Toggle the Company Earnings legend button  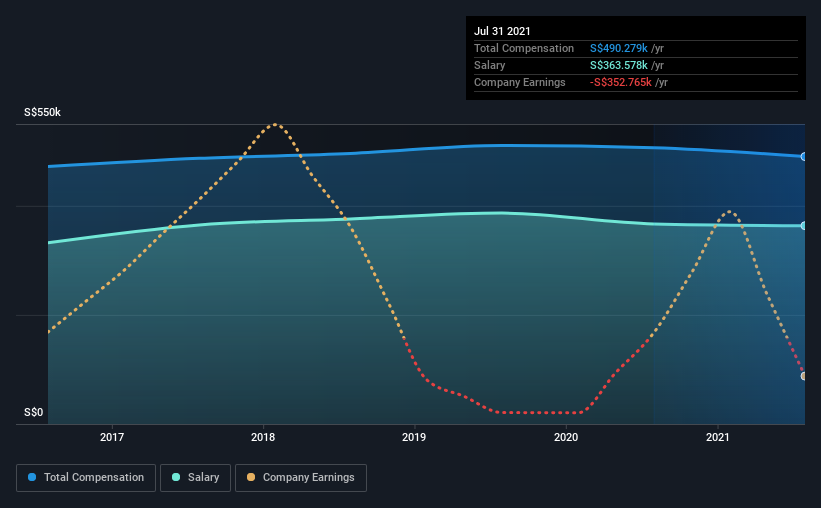point(301,478)
